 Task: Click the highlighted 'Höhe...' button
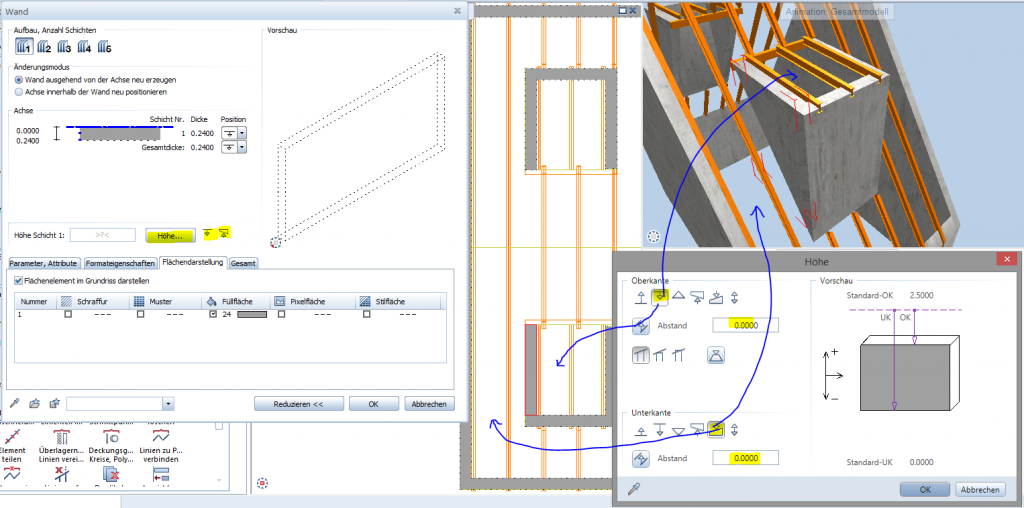170,235
